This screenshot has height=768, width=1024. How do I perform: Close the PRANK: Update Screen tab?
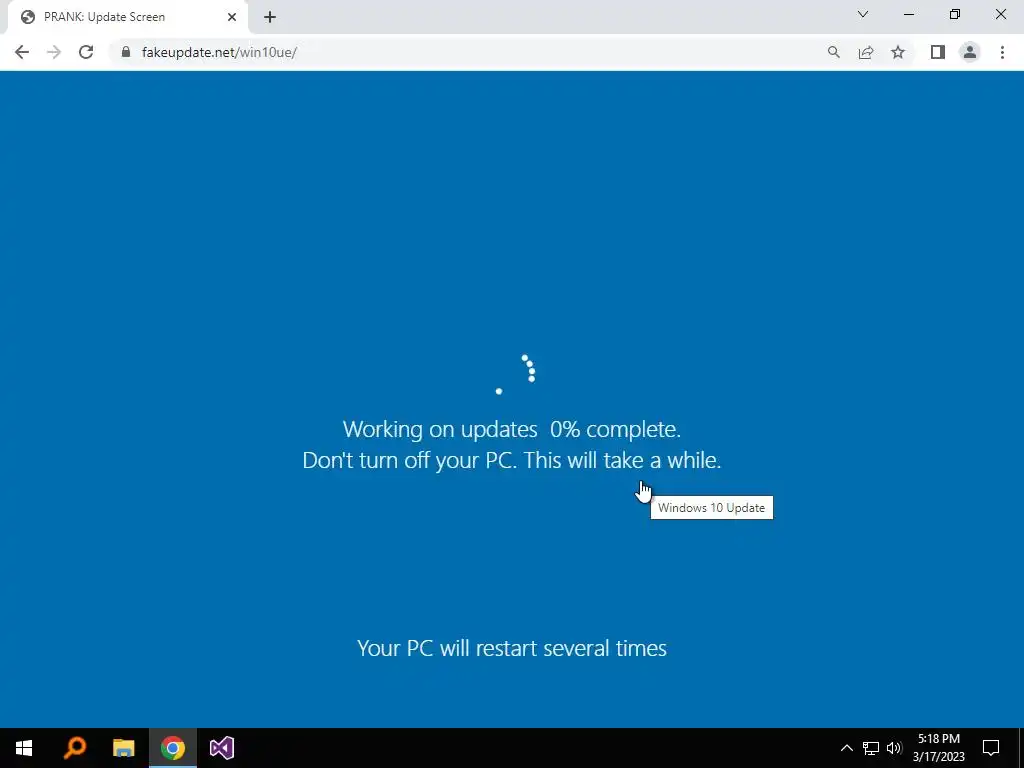pos(232,17)
